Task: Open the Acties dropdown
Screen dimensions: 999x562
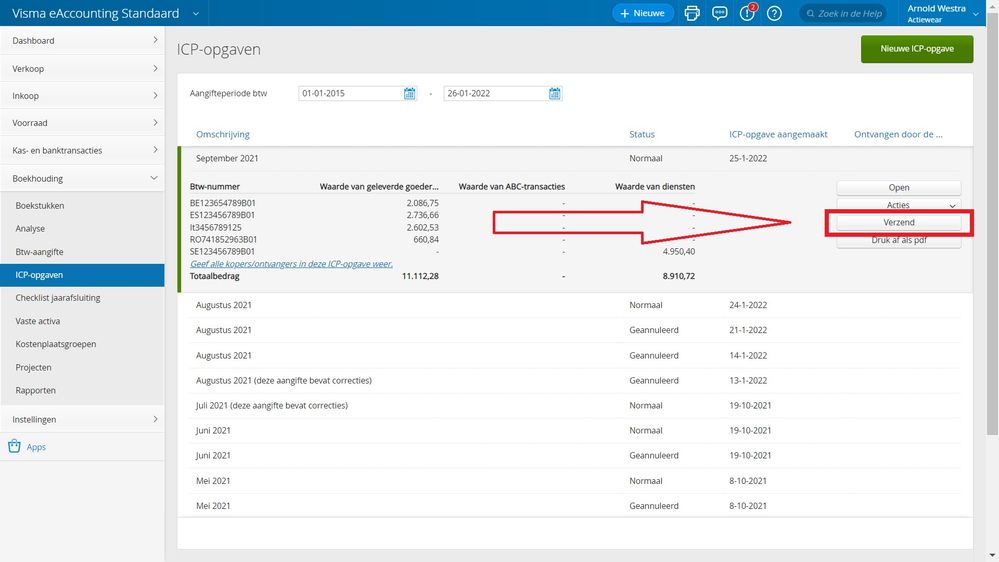Action: pos(898,205)
